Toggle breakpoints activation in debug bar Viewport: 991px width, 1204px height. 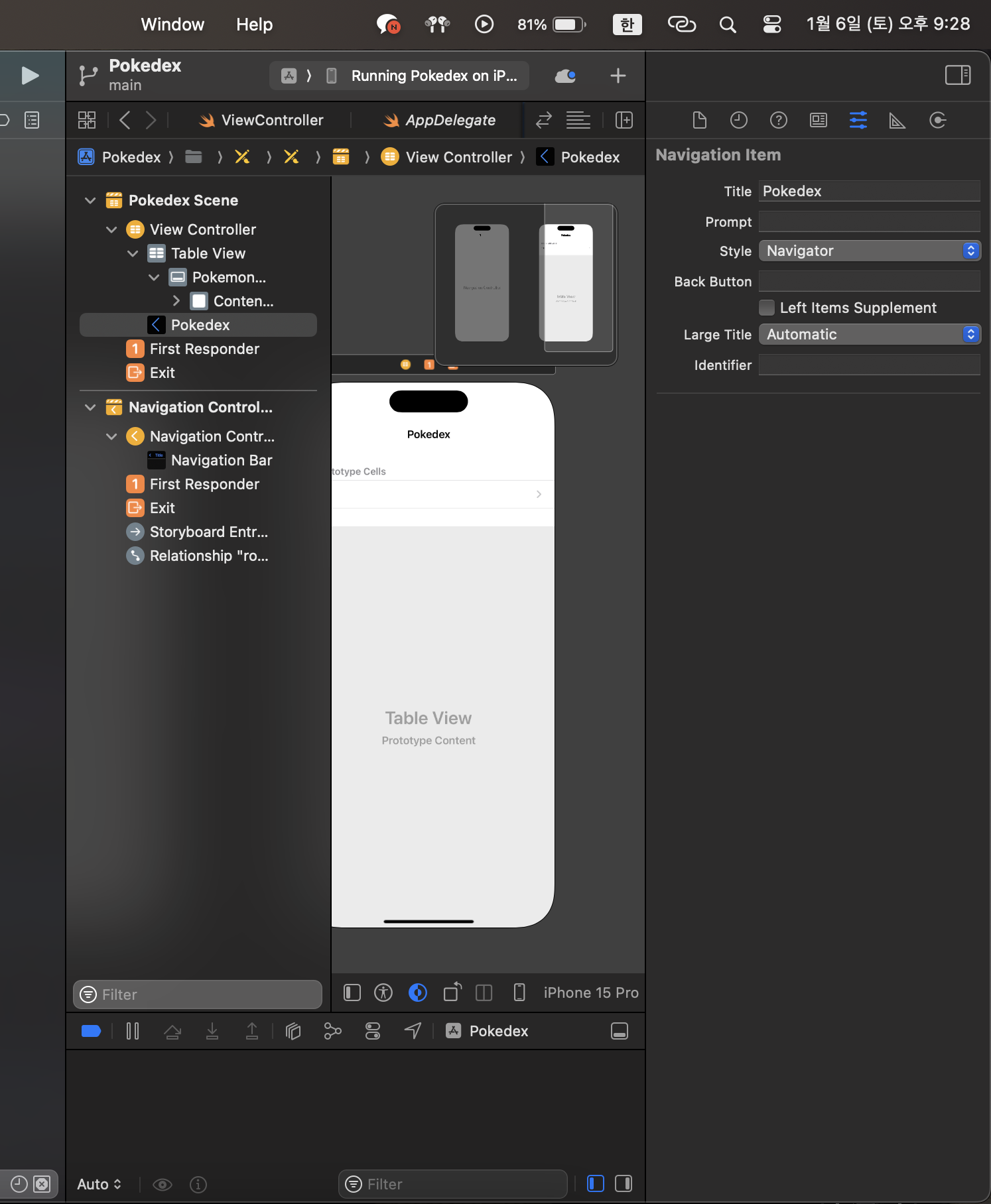(x=91, y=1031)
